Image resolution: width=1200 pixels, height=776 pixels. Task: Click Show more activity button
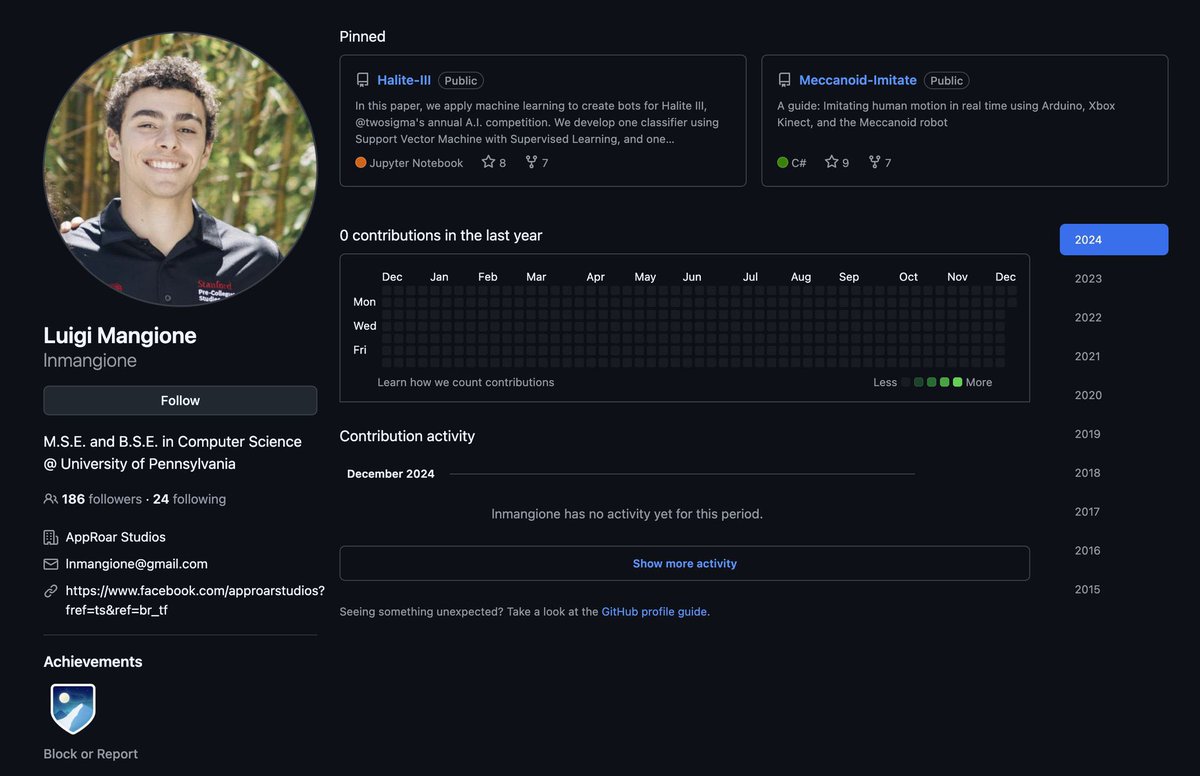coord(685,563)
